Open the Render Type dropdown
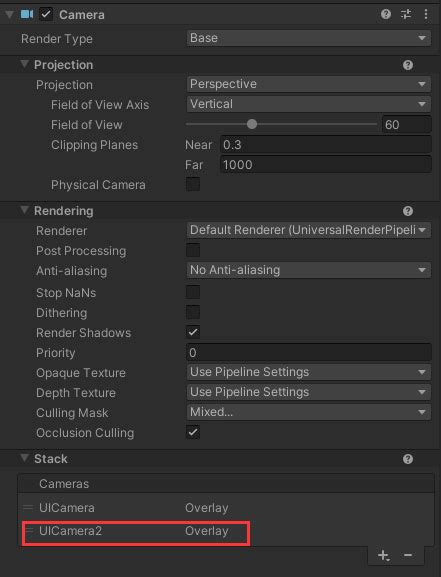The height and width of the screenshot is (577, 441). [308, 38]
